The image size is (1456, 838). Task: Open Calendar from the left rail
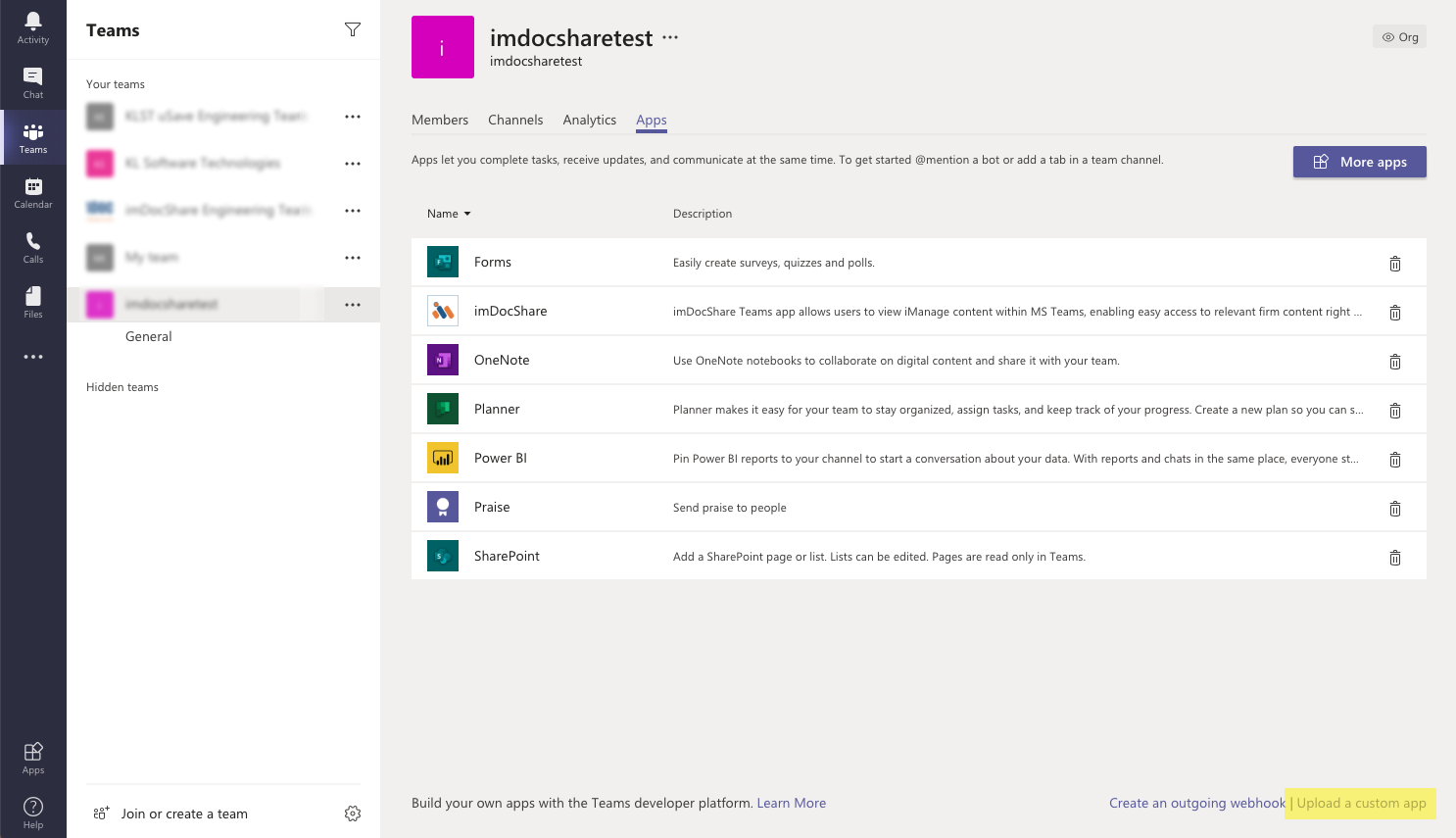click(x=33, y=192)
